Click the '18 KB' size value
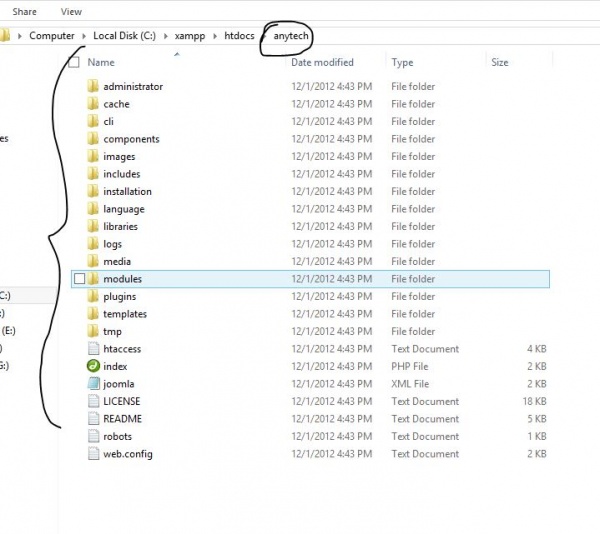The width and height of the screenshot is (600, 534). pos(534,401)
